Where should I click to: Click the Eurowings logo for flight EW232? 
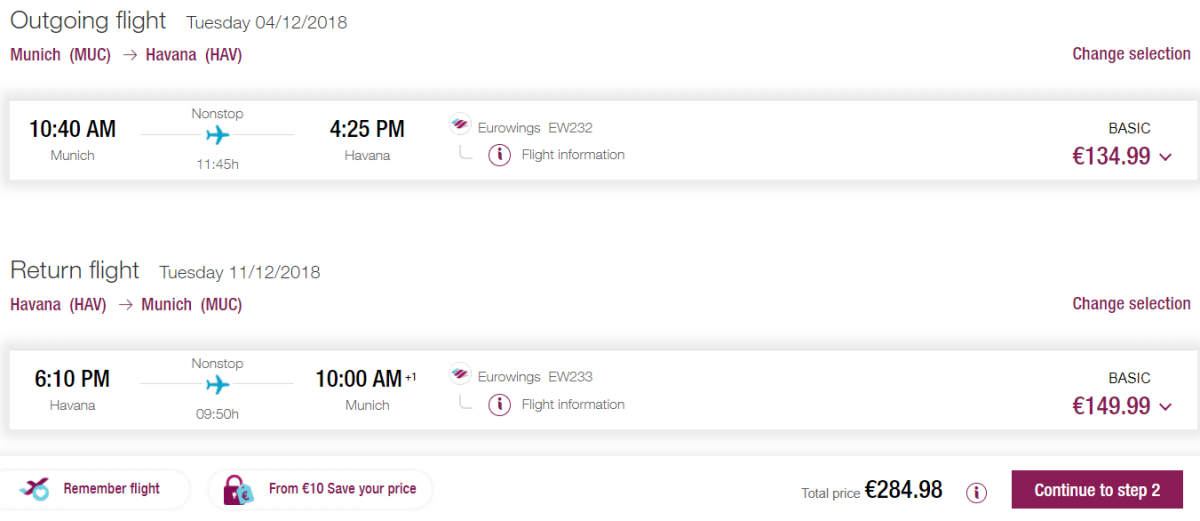[460, 127]
